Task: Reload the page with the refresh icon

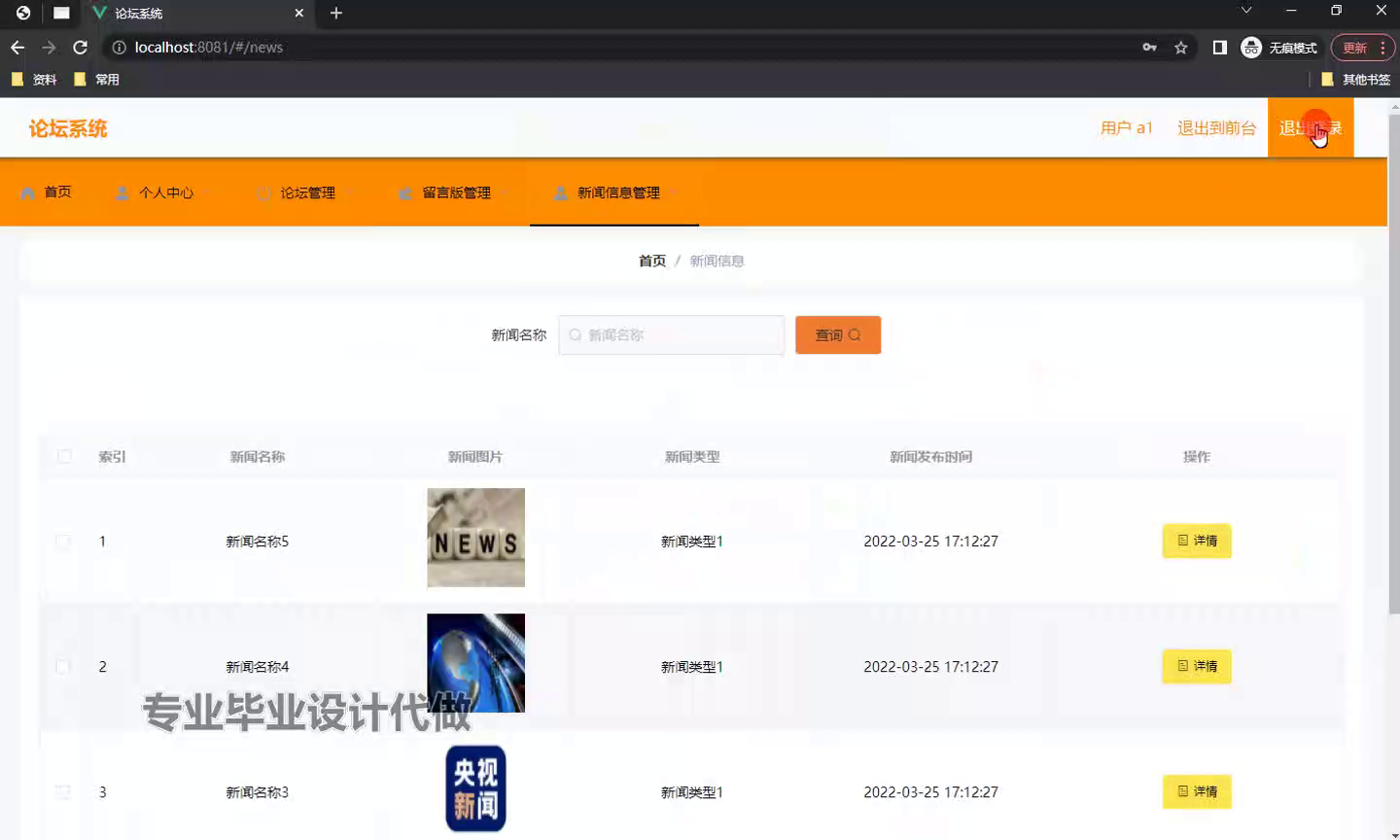Action: tap(81, 48)
